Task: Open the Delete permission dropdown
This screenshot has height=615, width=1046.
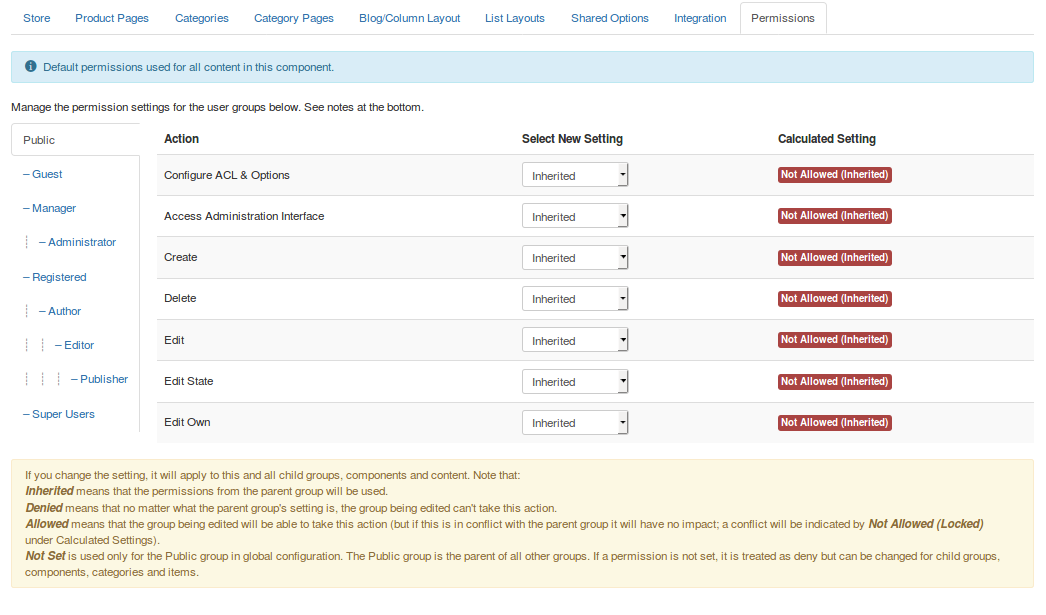Action: point(575,298)
